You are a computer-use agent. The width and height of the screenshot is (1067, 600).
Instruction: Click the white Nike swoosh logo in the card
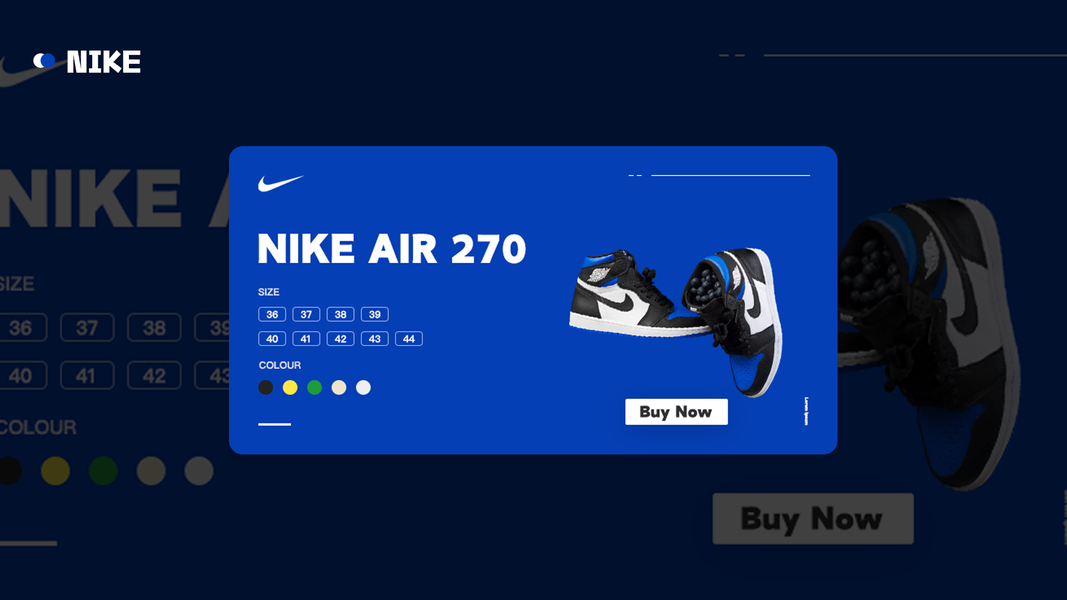[280, 183]
